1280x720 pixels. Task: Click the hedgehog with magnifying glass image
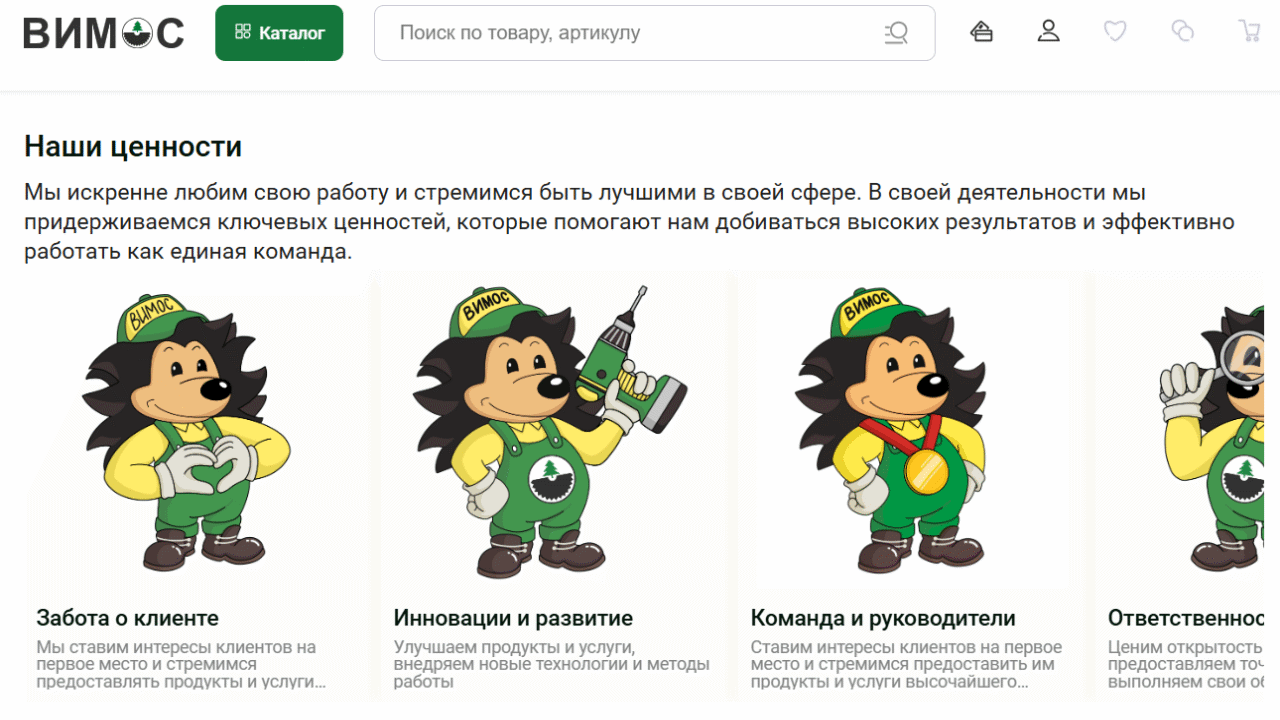[x=1220, y=430]
